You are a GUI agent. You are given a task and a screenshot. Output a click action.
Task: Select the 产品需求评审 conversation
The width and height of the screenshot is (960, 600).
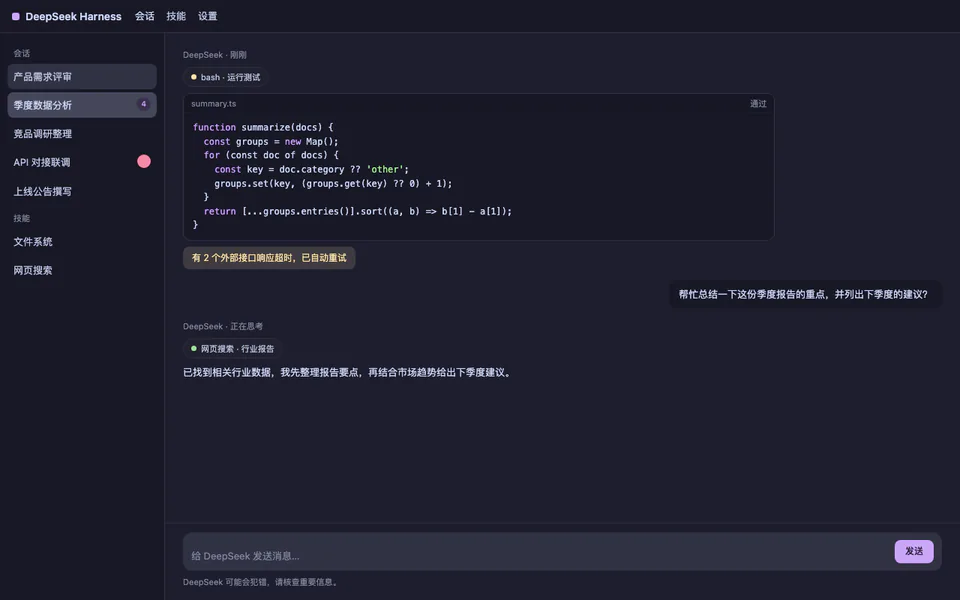click(82, 77)
